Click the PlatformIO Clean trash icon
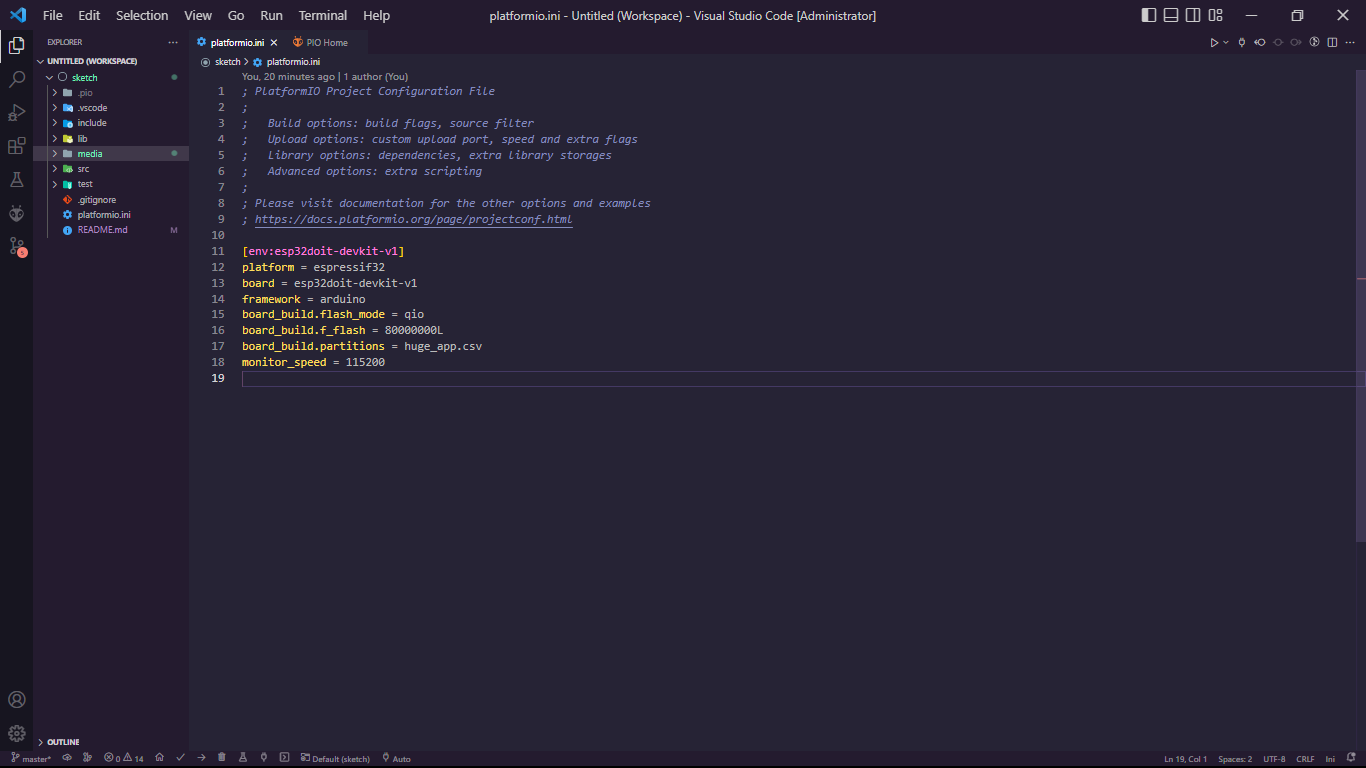 222,758
